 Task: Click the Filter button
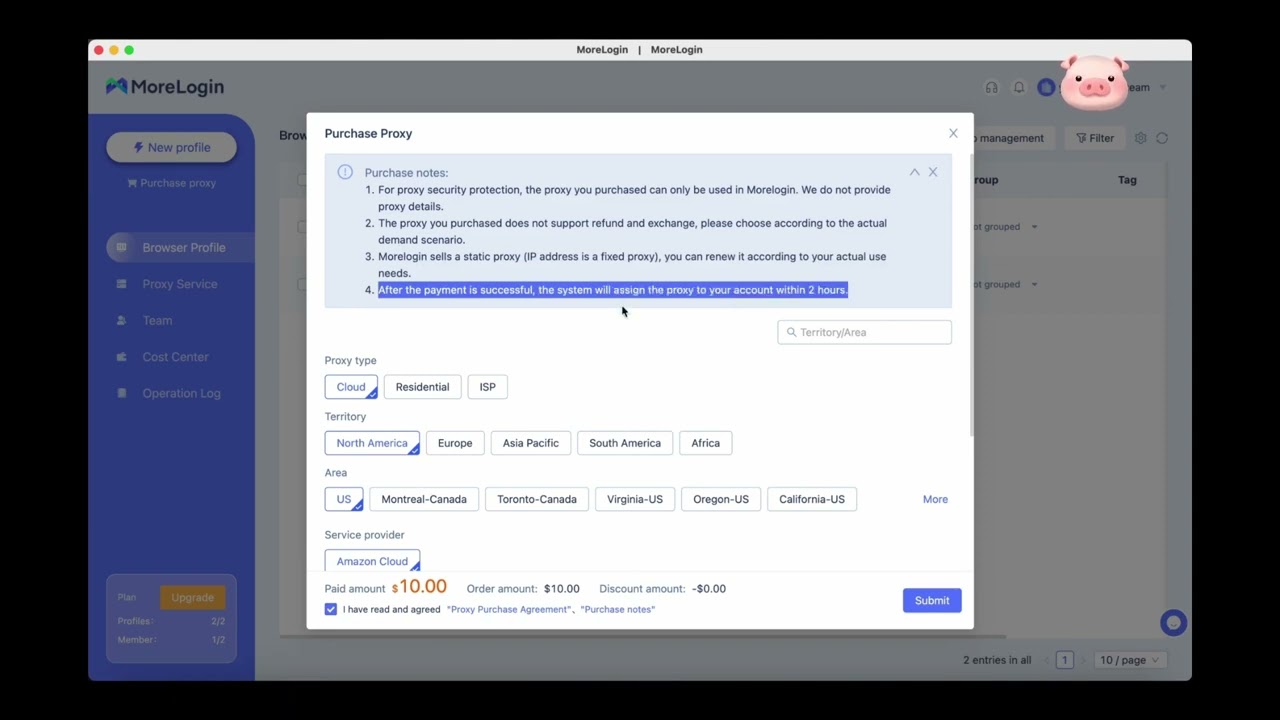(x=1095, y=138)
